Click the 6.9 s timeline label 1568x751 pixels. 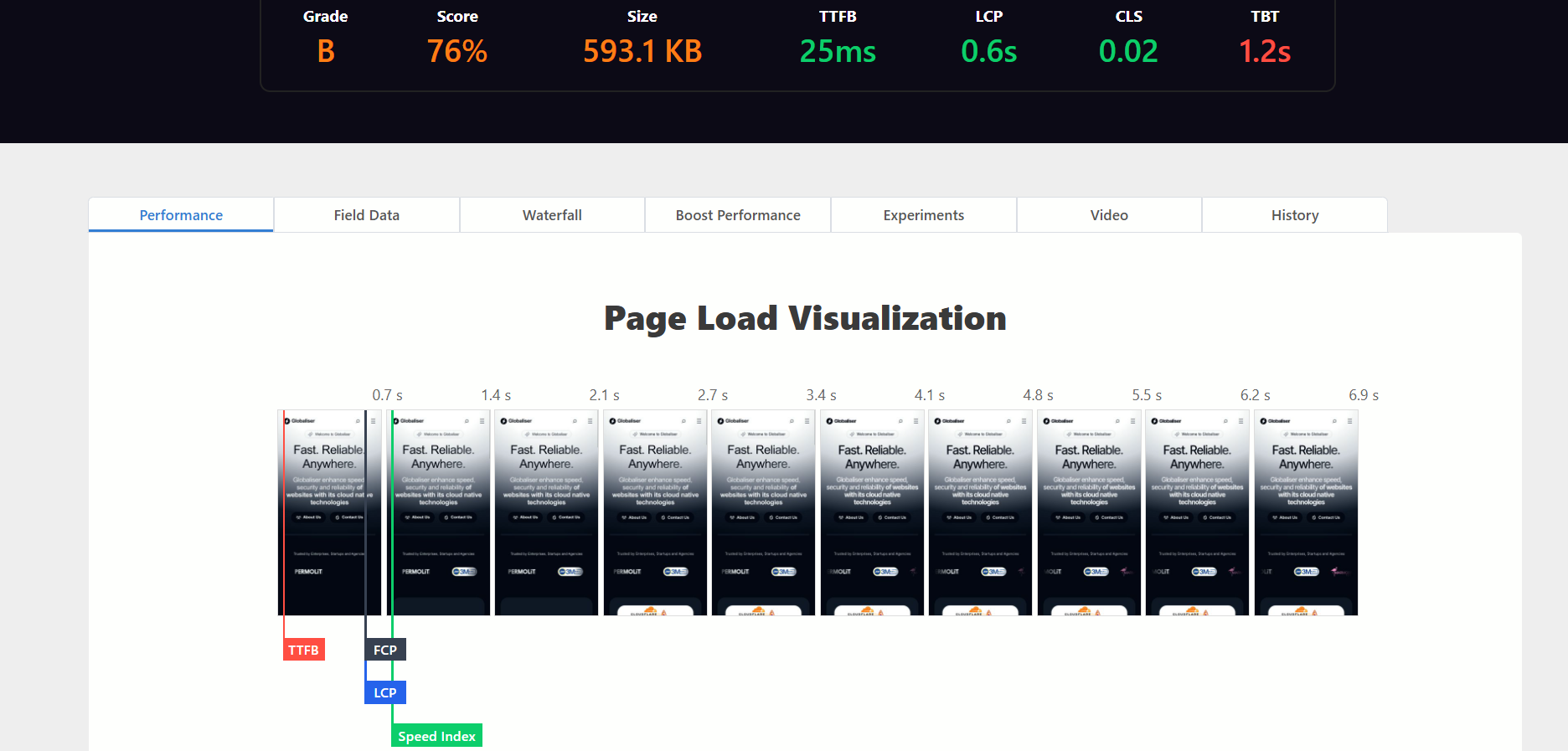pyautogui.click(x=1364, y=395)
